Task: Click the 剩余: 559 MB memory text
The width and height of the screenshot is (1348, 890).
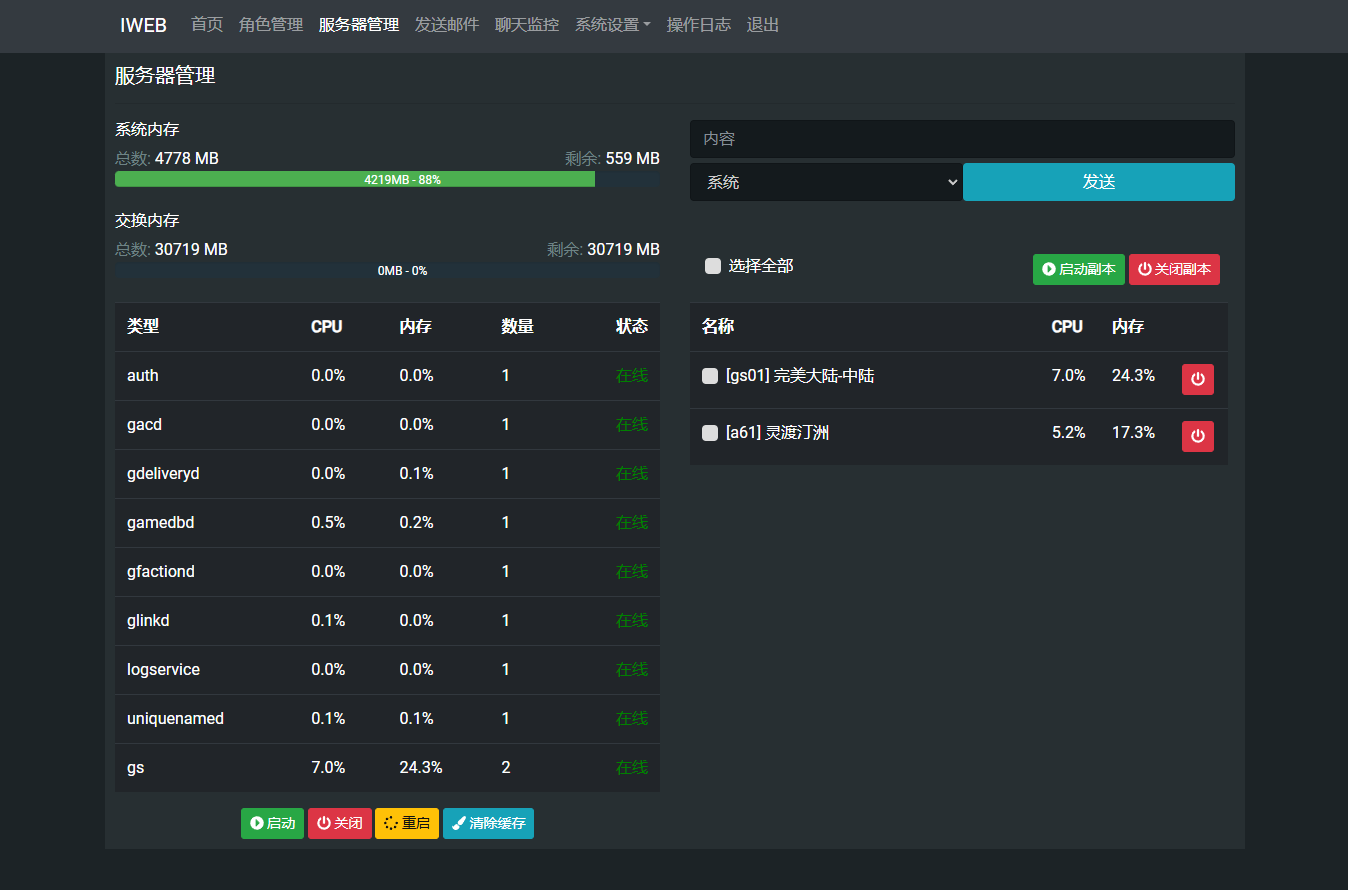Action: (612, 159)
